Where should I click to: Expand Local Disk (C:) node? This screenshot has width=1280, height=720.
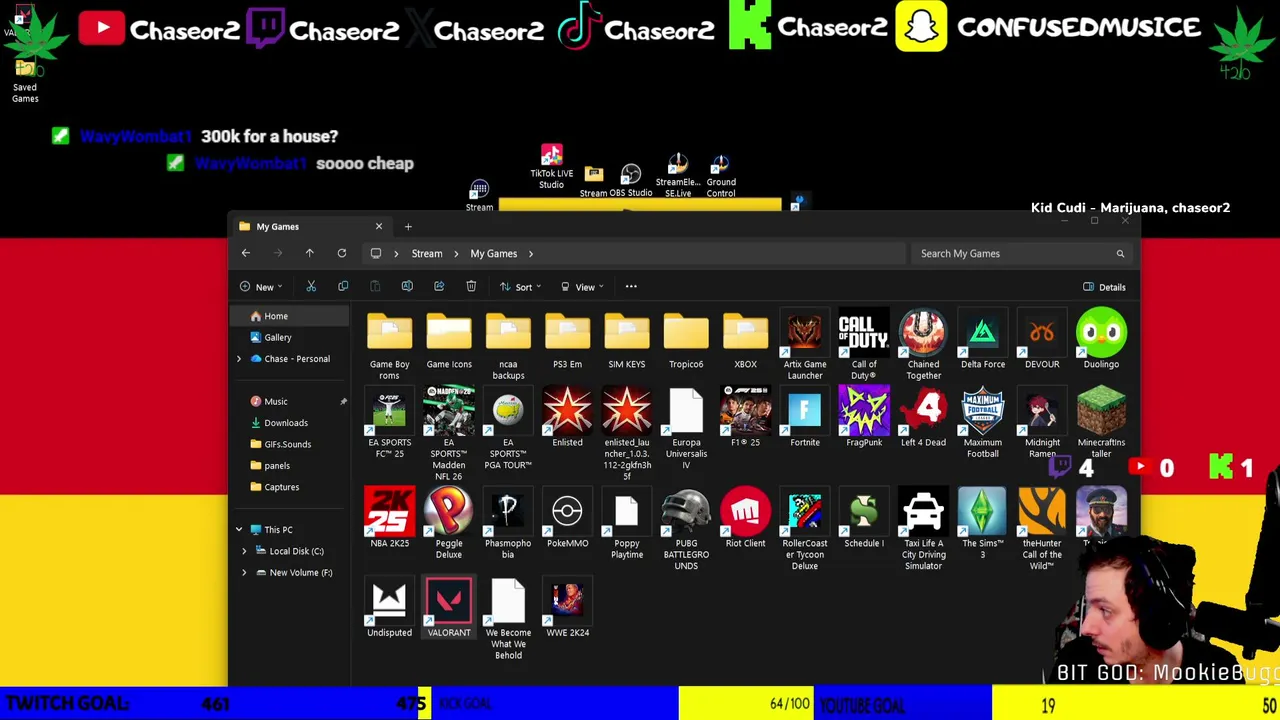(x=244, y=551)
